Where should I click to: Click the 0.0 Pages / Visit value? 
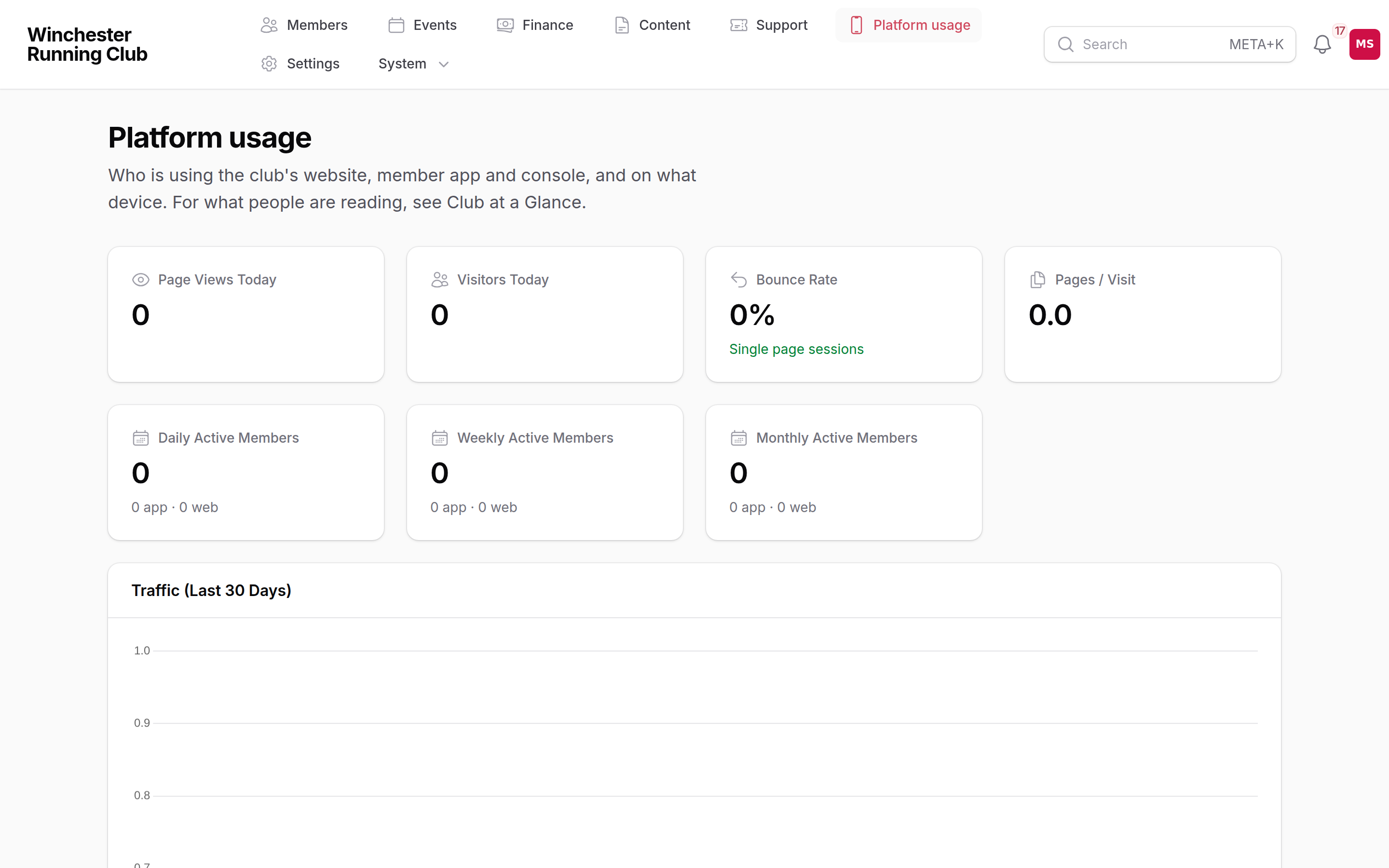[1050, 314]
